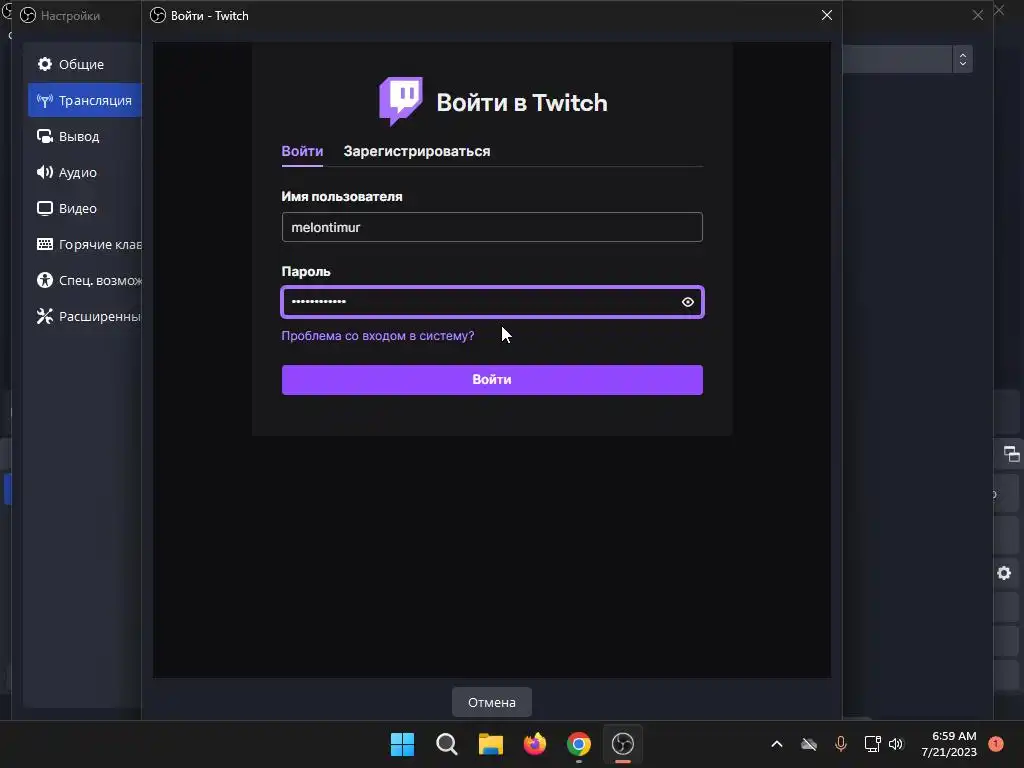Close the Настройки window

[x=978, y=15]
